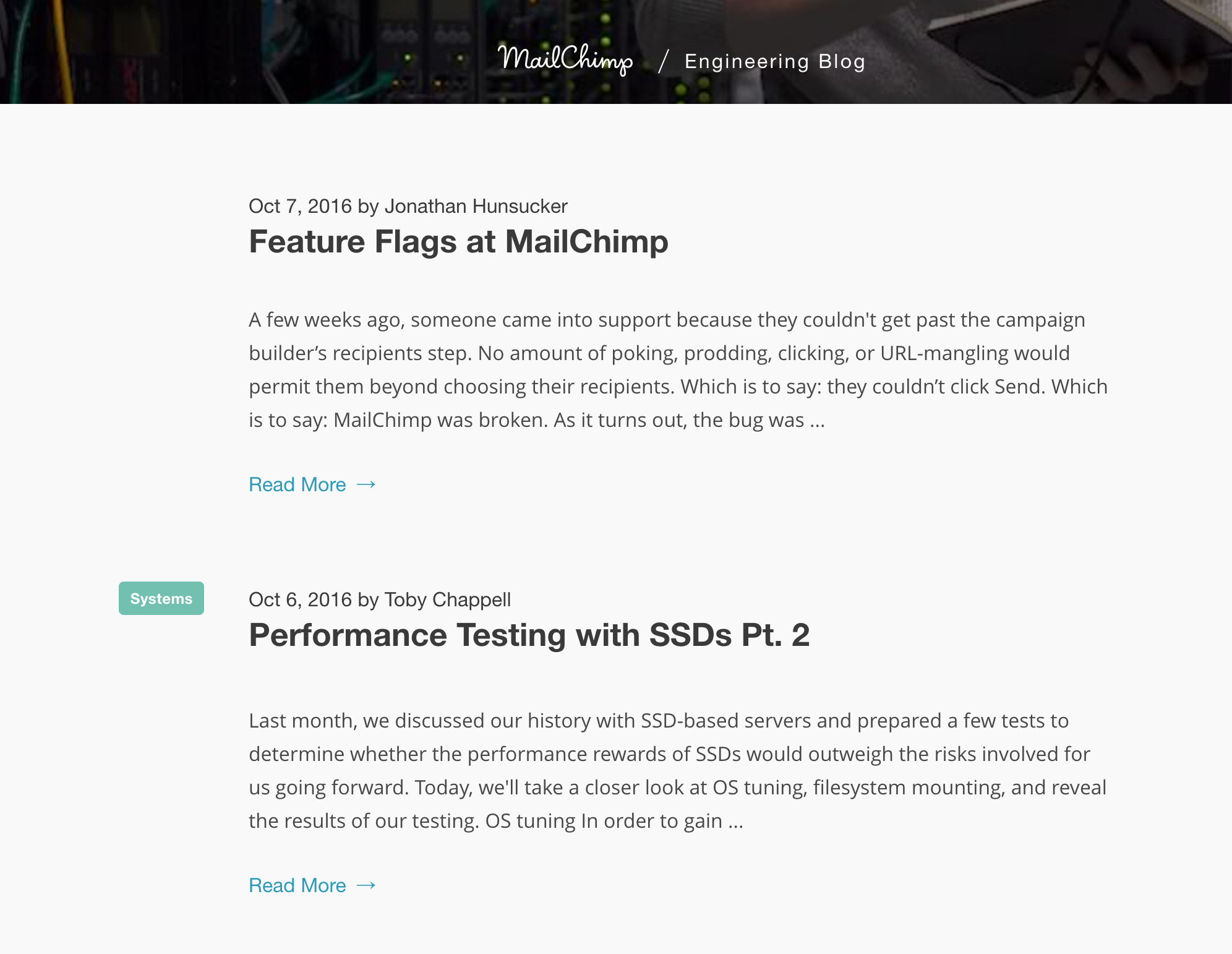This screenshot has width=1232, height=954.
Task: Click the slash divider in the header
Action: pos(664,61)
